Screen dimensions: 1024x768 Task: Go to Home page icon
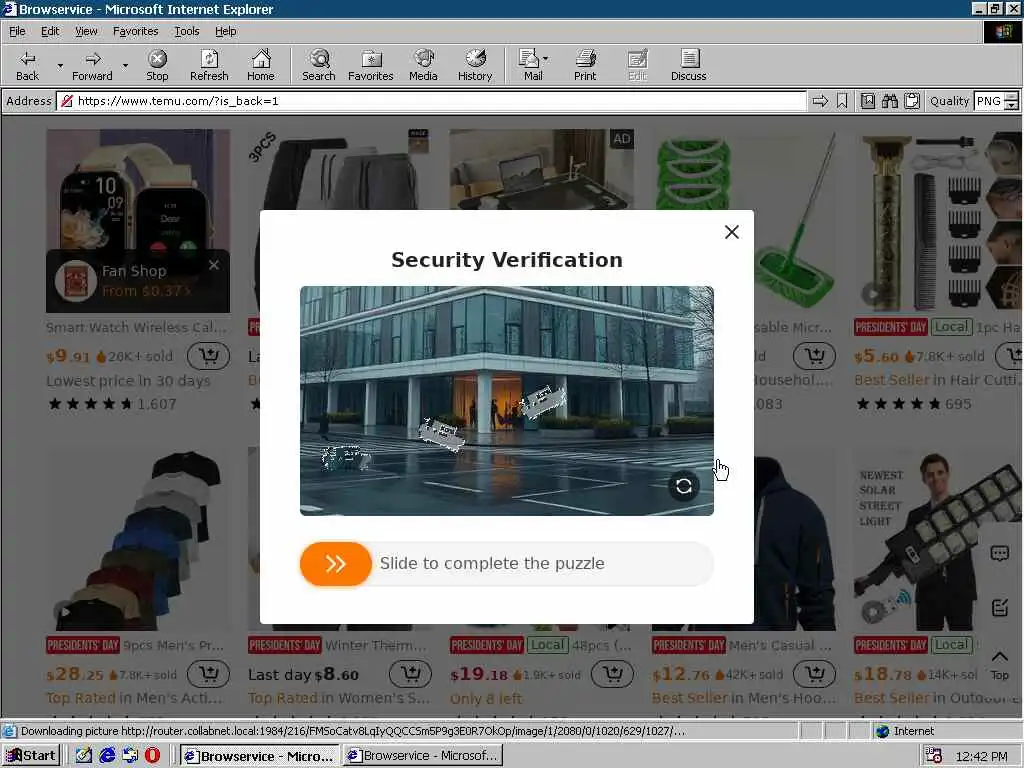(261, 65)
